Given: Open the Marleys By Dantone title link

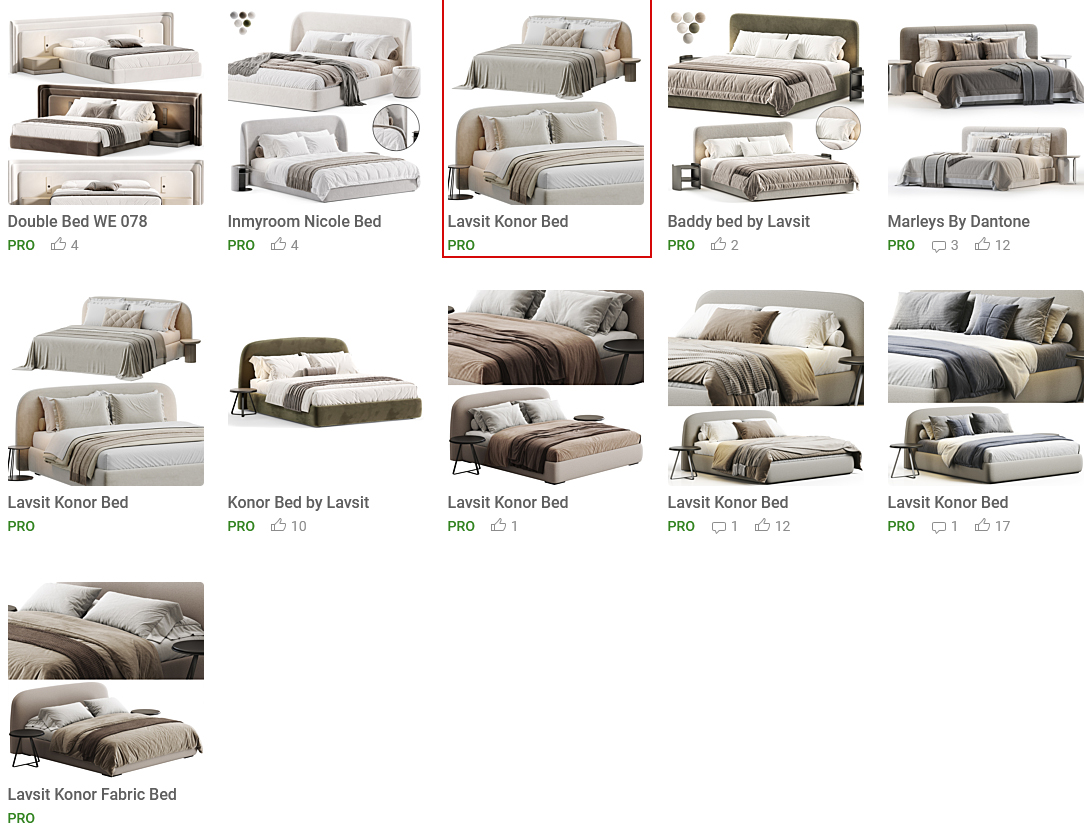Looking at the screenshot, I should 958,221.
